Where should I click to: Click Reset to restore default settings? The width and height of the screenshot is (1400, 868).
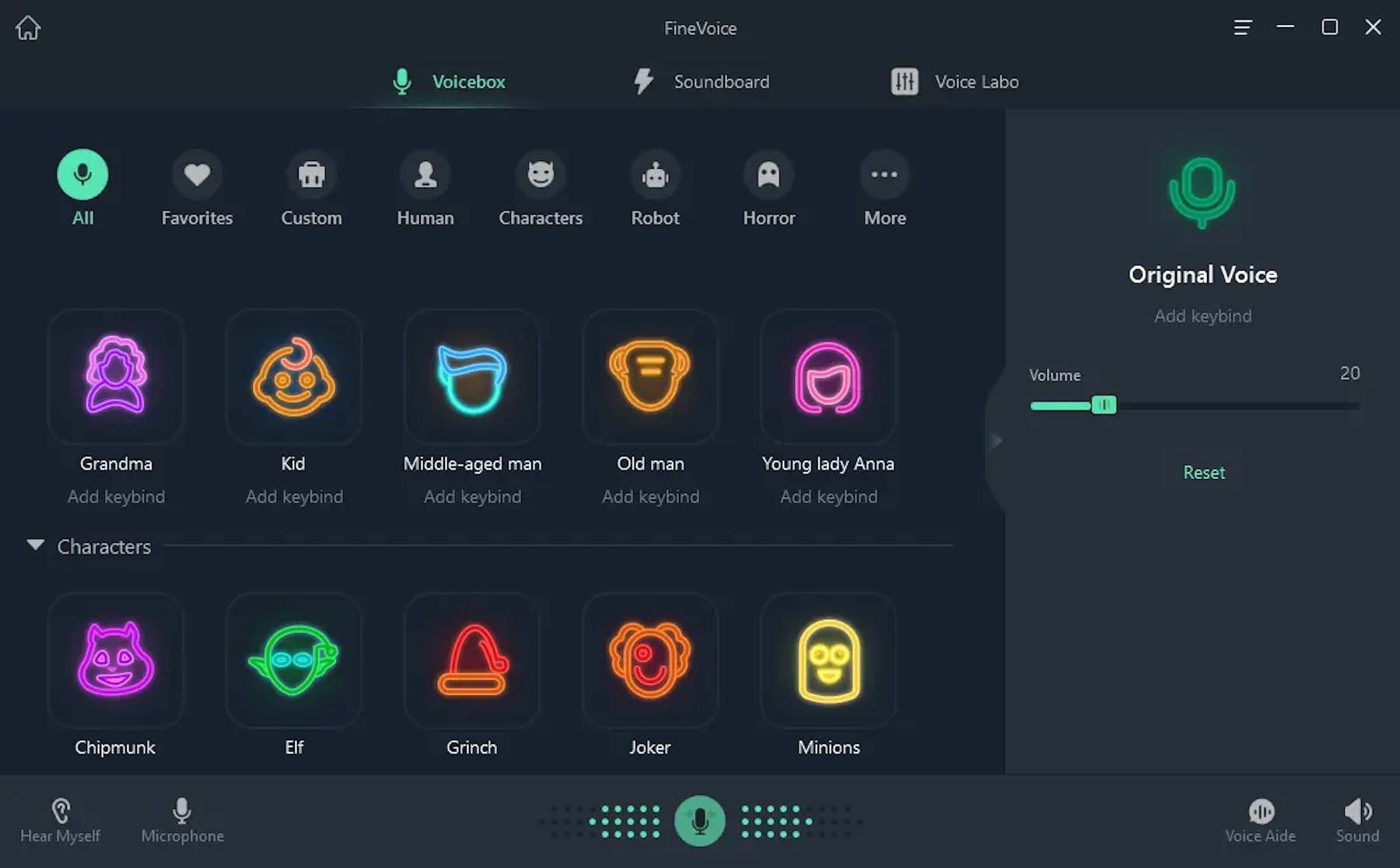coord(1202,472)
